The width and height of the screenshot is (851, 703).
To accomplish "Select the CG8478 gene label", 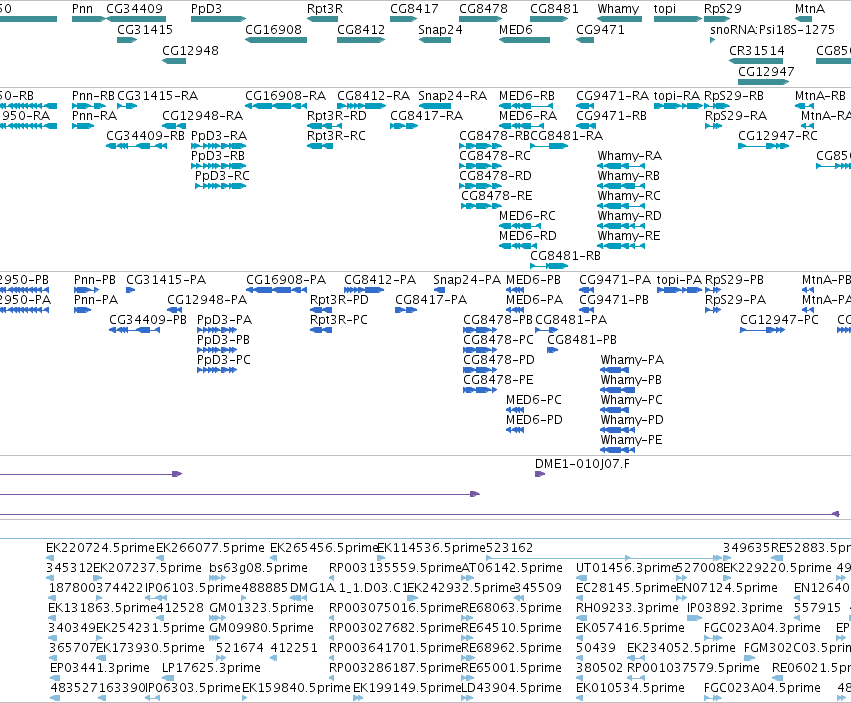I will tap(483, 9).
